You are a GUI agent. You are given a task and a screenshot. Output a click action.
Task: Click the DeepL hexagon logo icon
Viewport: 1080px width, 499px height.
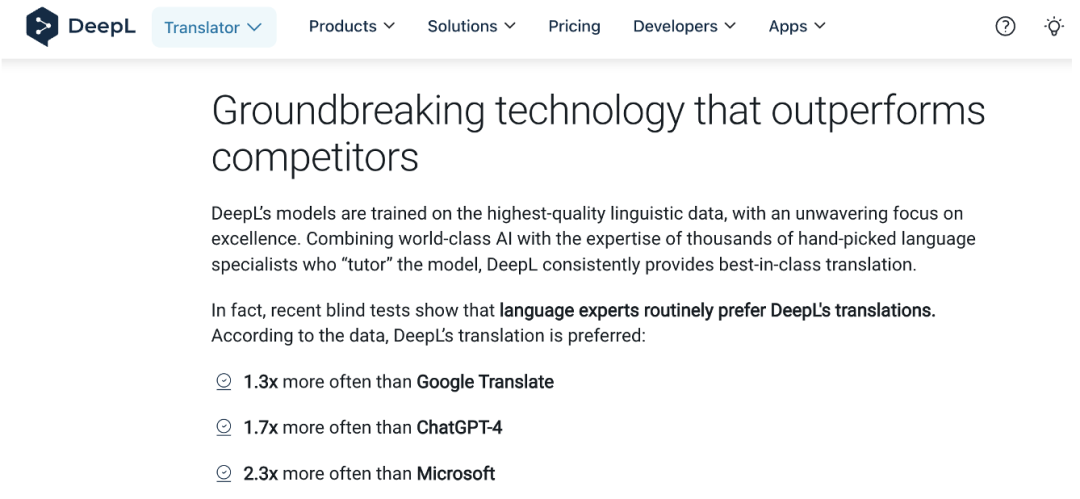pyautogui.click(x=42, y=27)
